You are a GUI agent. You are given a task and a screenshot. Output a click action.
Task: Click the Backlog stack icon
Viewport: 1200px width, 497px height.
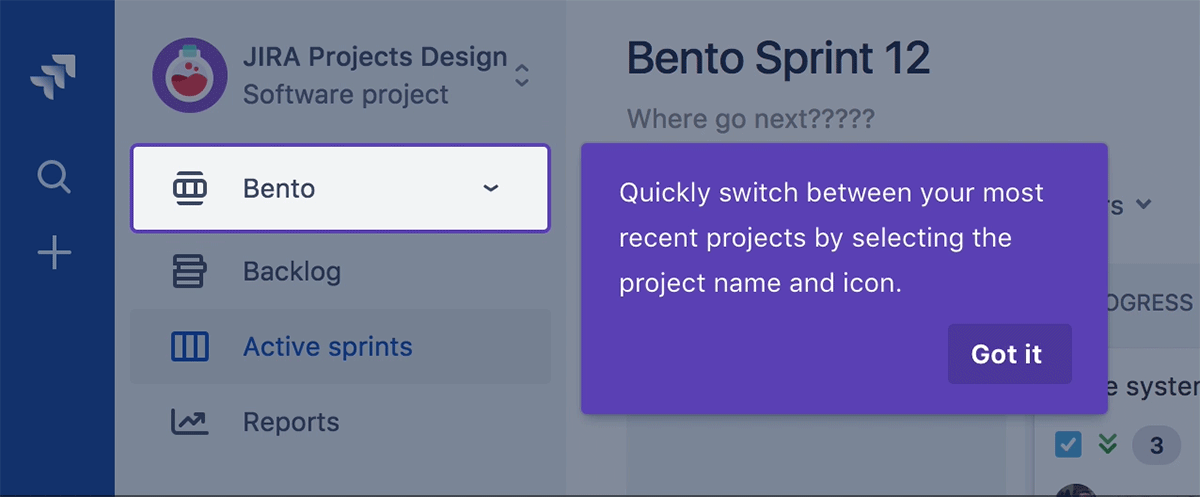pyautogui.click(x=190, y=272)
